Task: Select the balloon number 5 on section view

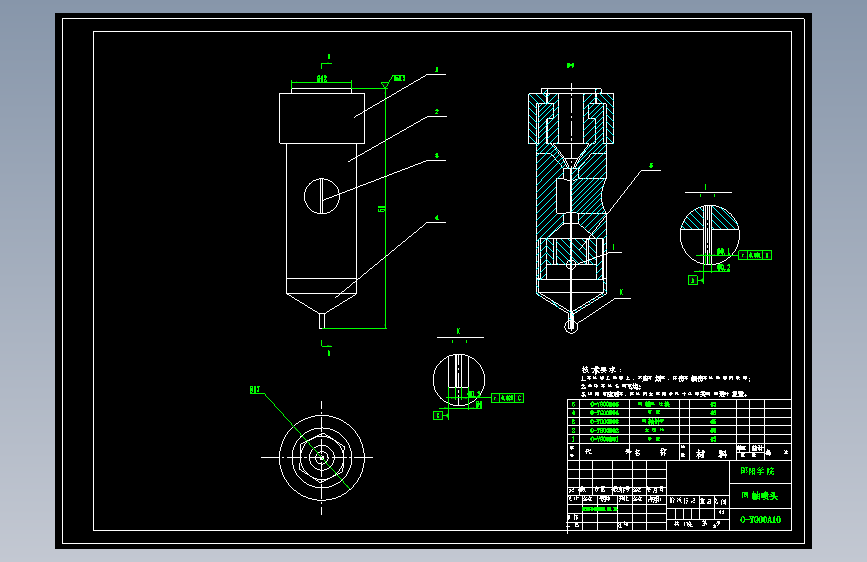Action: coord(651,165)
